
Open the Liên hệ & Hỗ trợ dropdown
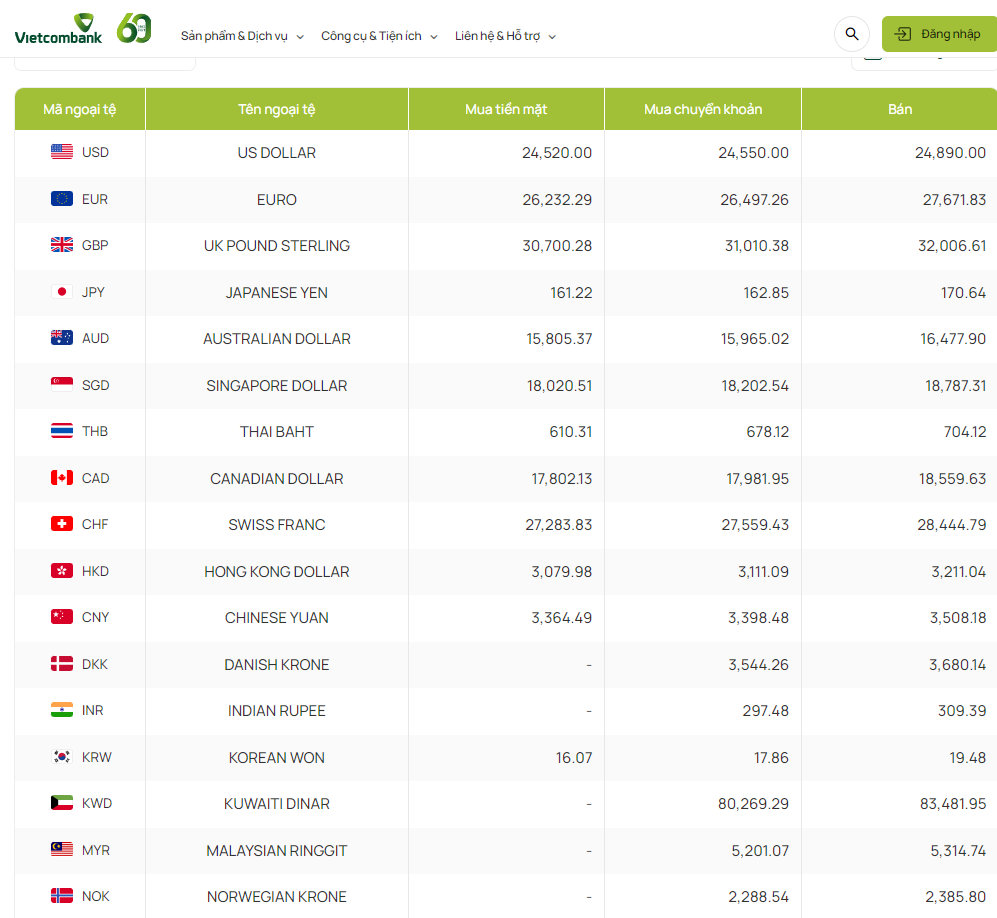click(x=505, y=36)
